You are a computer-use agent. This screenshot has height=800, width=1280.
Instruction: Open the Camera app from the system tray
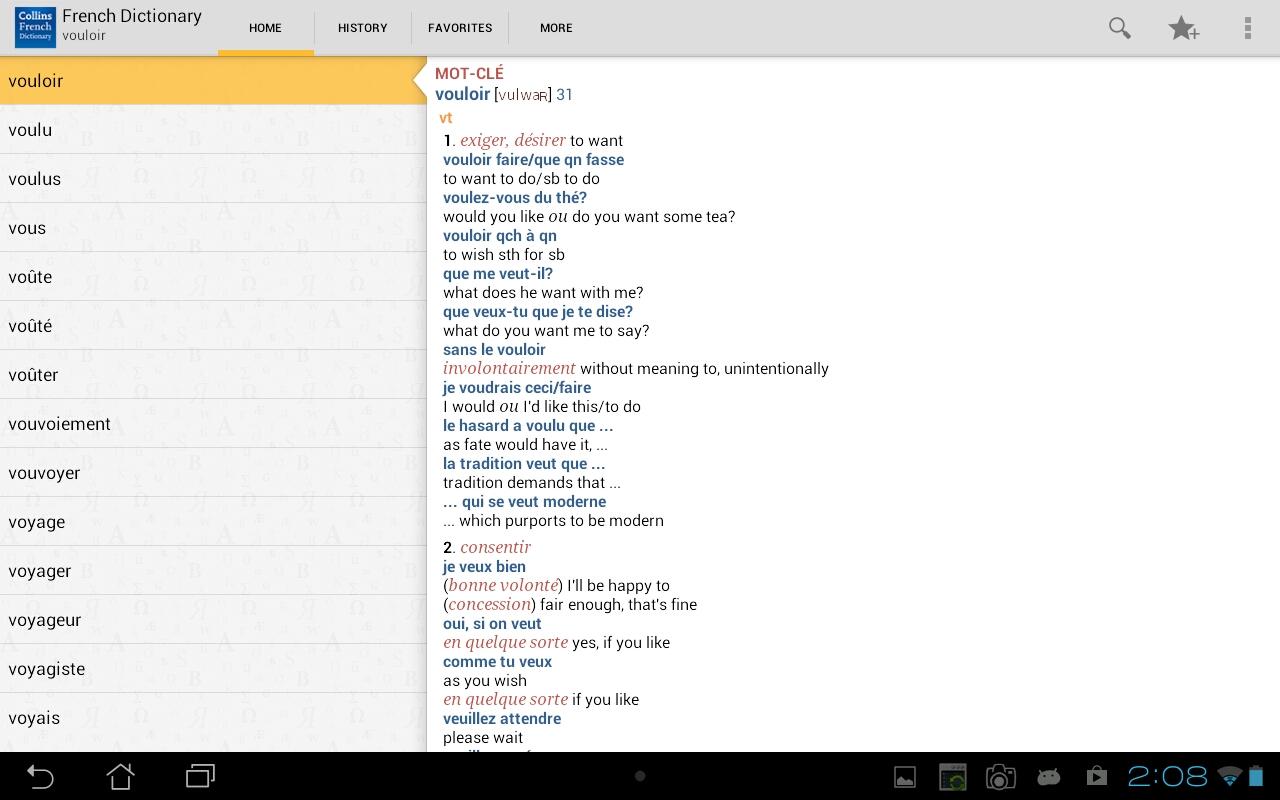1000,776
